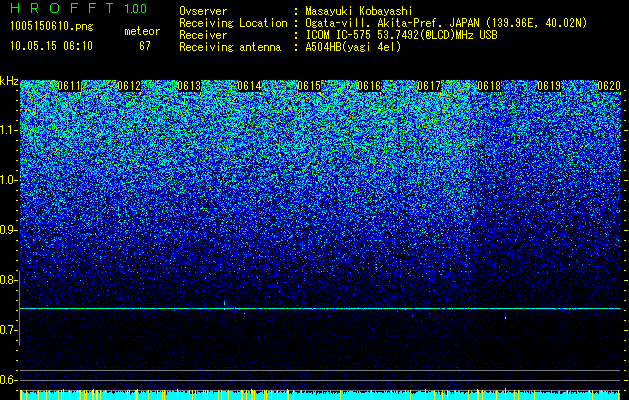The height and width of the screenshot is (400, 629).
Task: Click the 0611 time marker
Action: (69, 86)
